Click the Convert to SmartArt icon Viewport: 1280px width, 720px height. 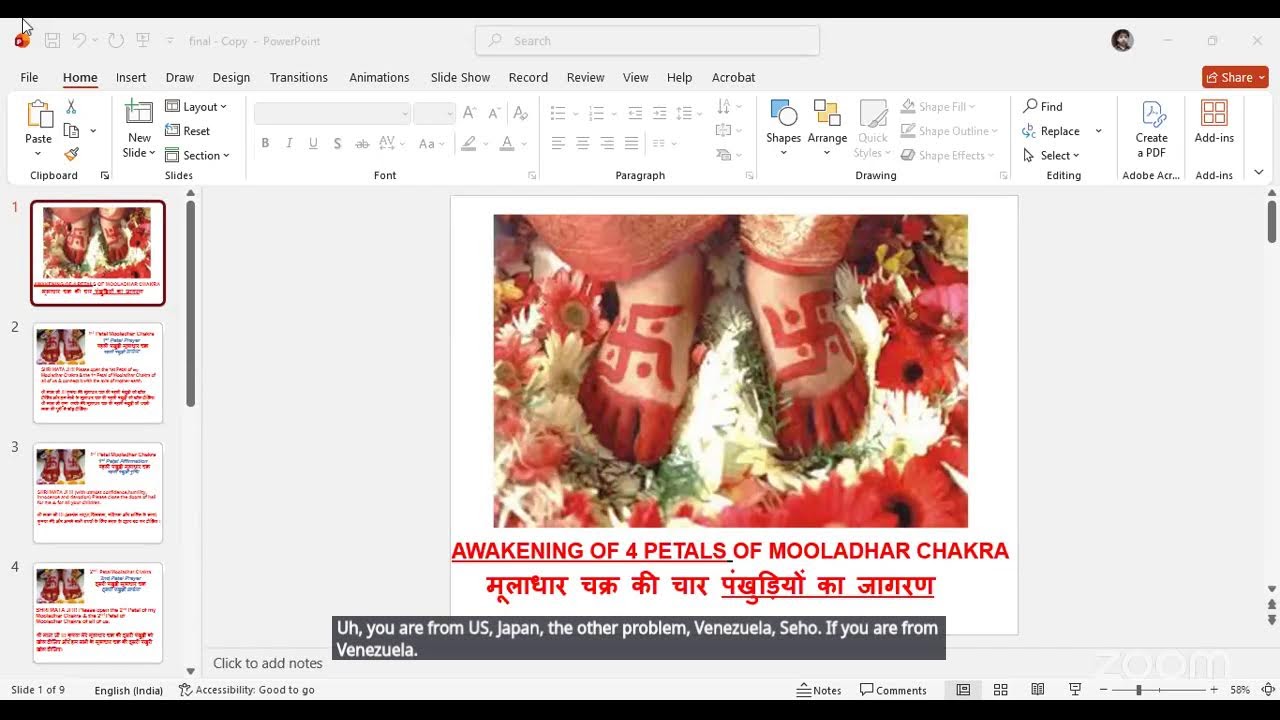[729, 155]
